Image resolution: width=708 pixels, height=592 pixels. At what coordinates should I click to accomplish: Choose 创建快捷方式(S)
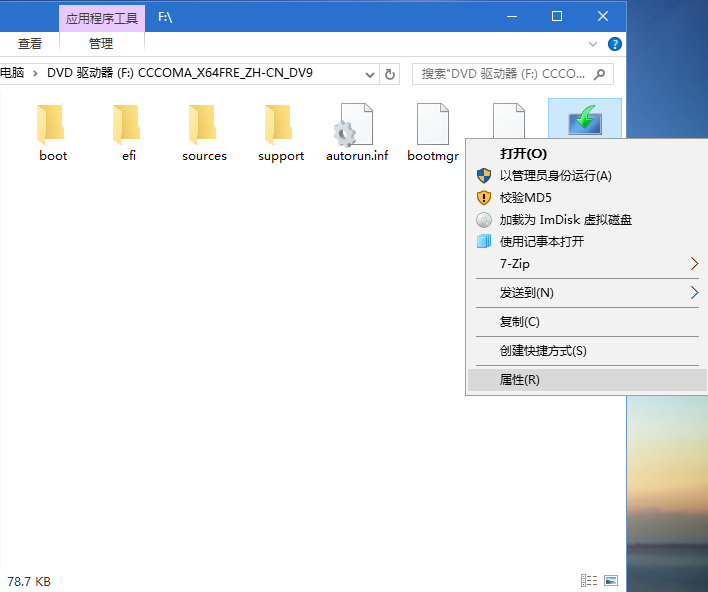(x=587, y=351)
